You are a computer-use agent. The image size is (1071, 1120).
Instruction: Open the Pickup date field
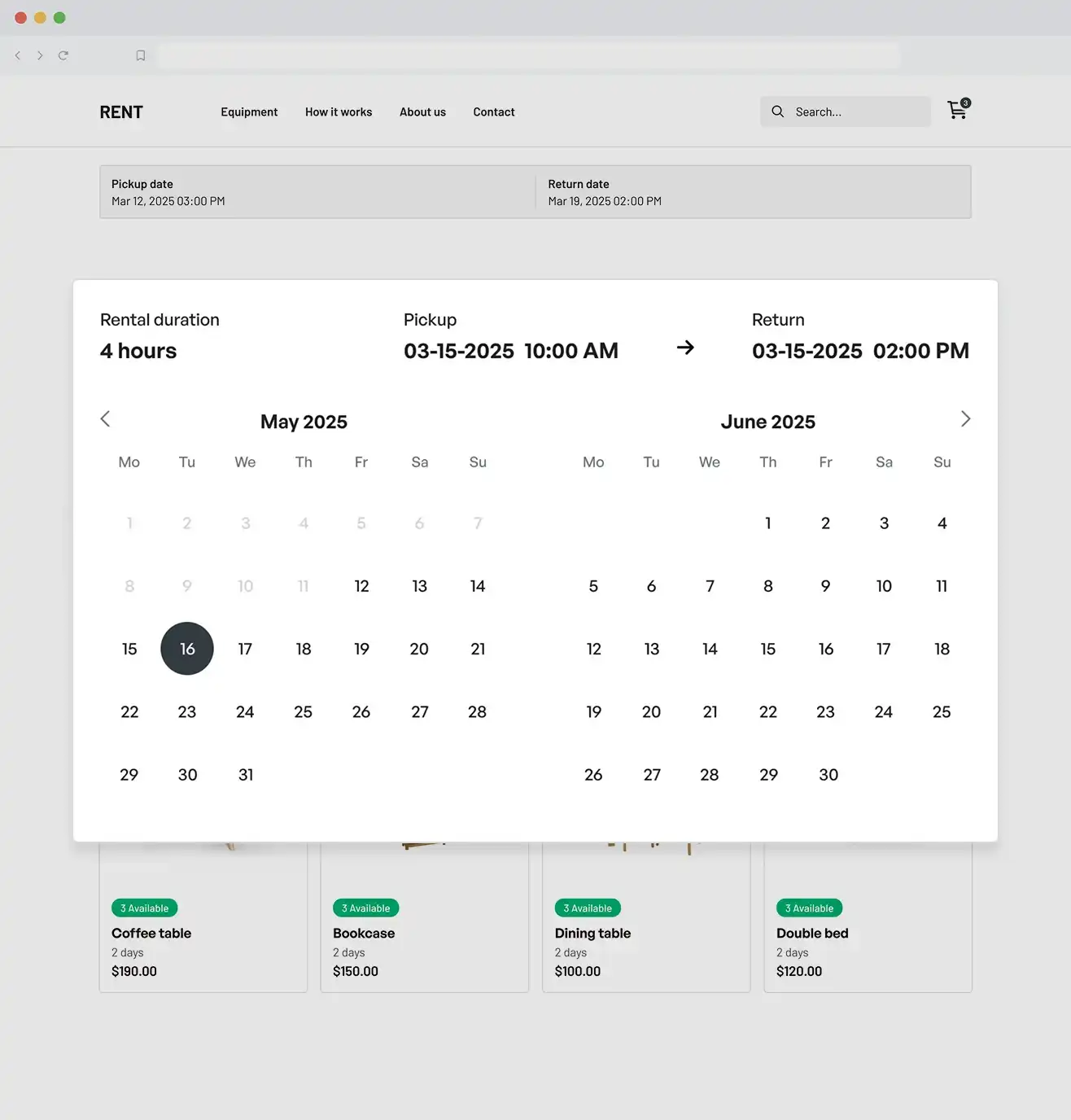[x=317, y=192]
